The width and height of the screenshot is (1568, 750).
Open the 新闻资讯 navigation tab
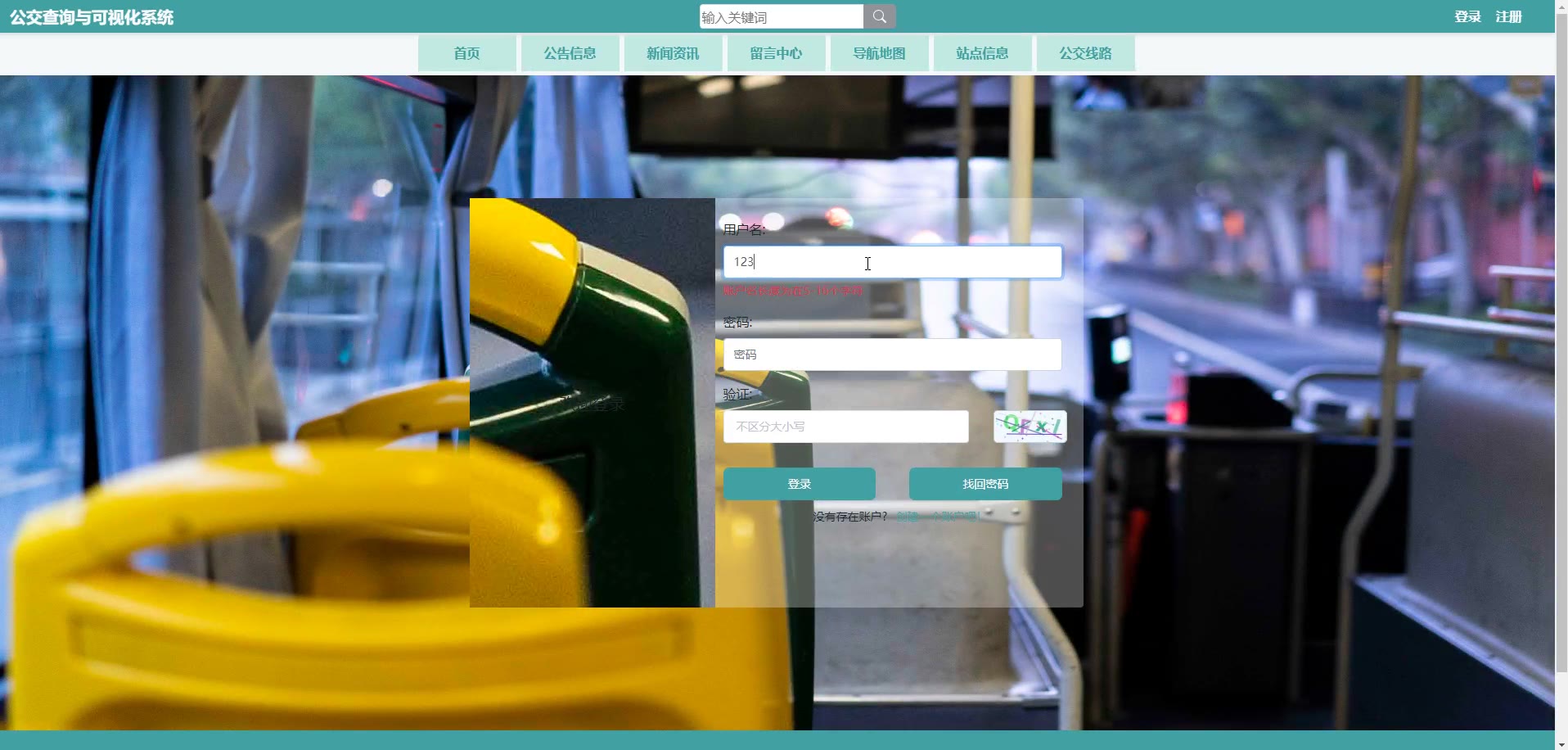coord(674,53)
